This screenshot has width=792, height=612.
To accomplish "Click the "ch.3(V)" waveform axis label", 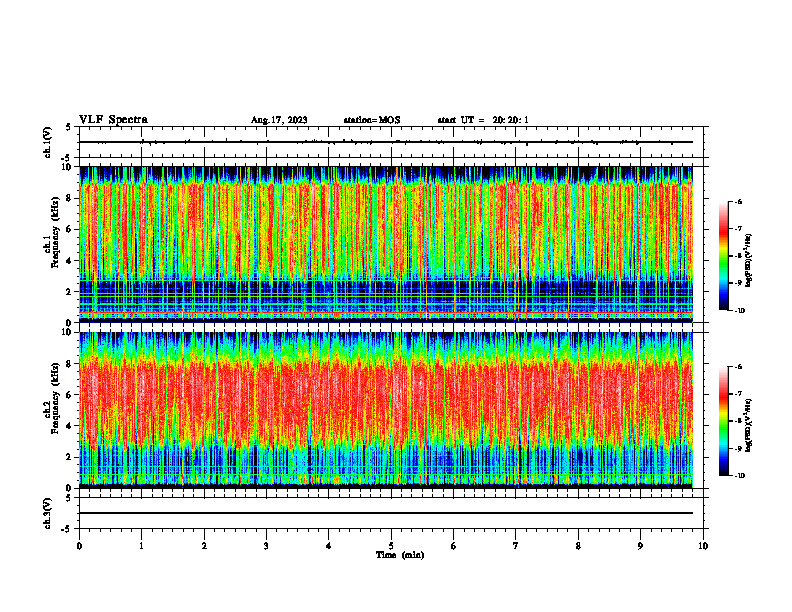I will point(48,513).
